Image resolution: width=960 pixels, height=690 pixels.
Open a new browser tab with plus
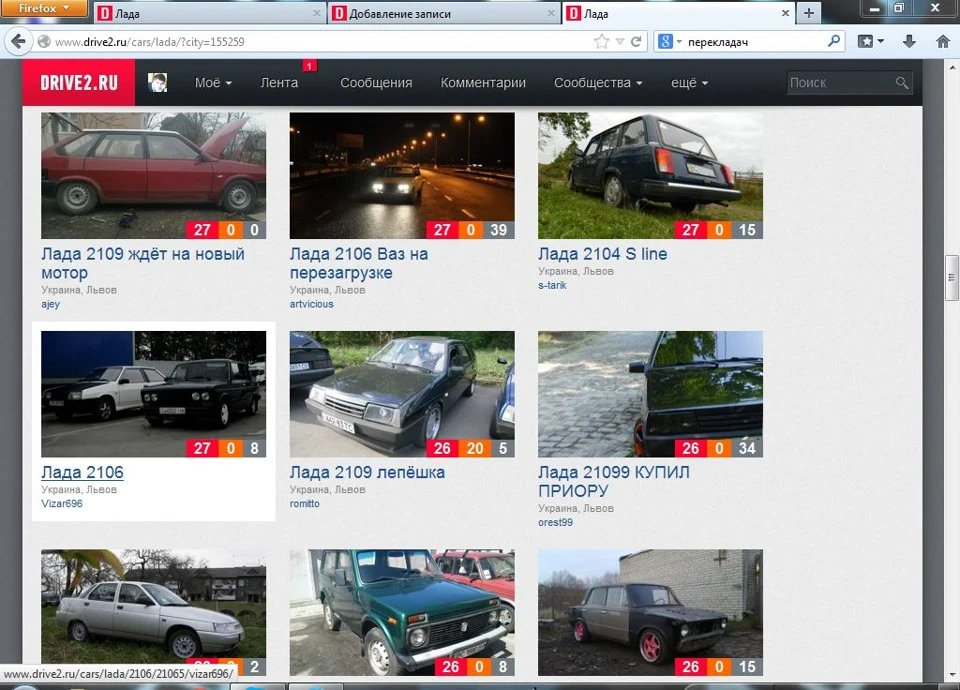[x=809, y=13]
